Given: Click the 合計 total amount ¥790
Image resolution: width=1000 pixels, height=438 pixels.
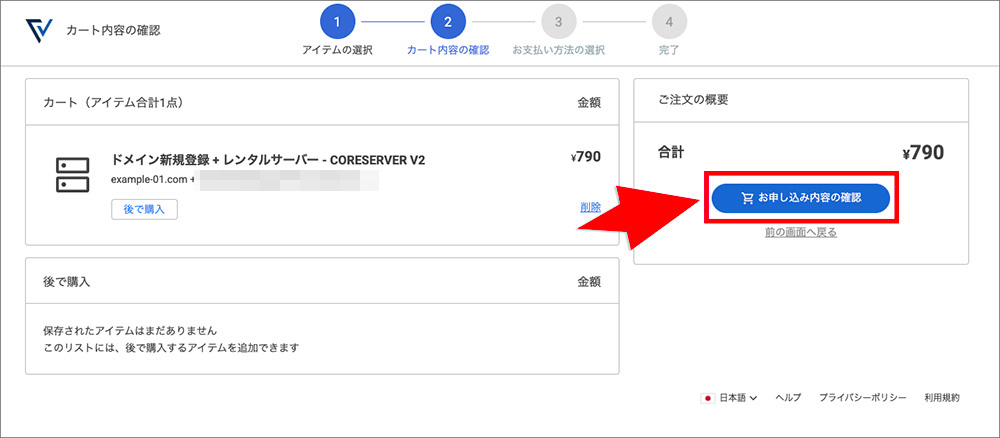Looking at the screenshot, I should pos(923,153).
